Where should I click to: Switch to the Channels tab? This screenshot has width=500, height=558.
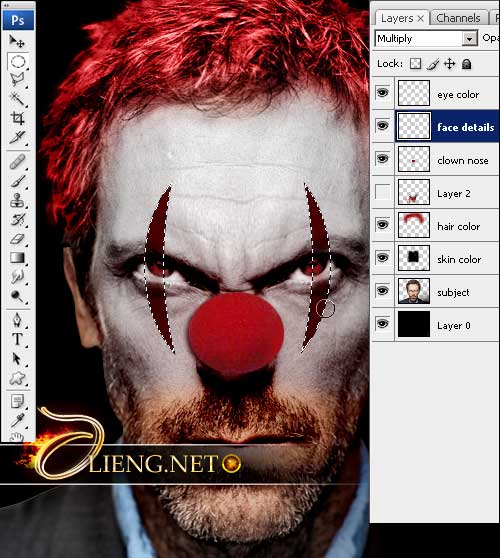point(458,18)
